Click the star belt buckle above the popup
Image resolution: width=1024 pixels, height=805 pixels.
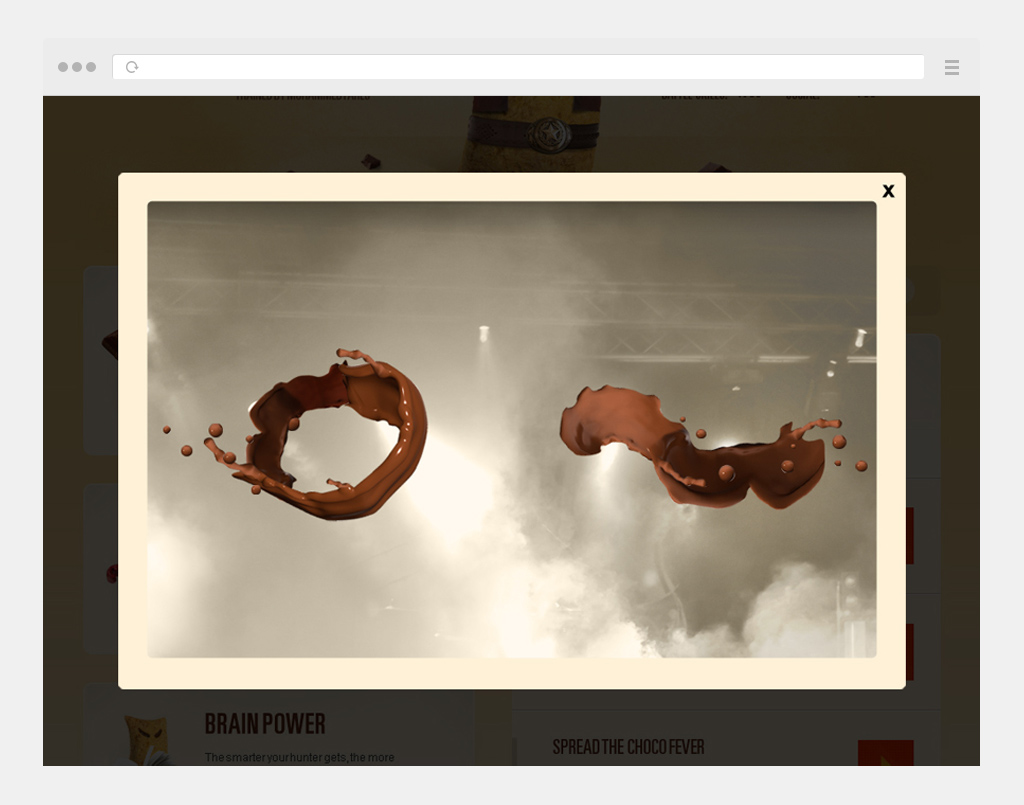tap(546, 133)
